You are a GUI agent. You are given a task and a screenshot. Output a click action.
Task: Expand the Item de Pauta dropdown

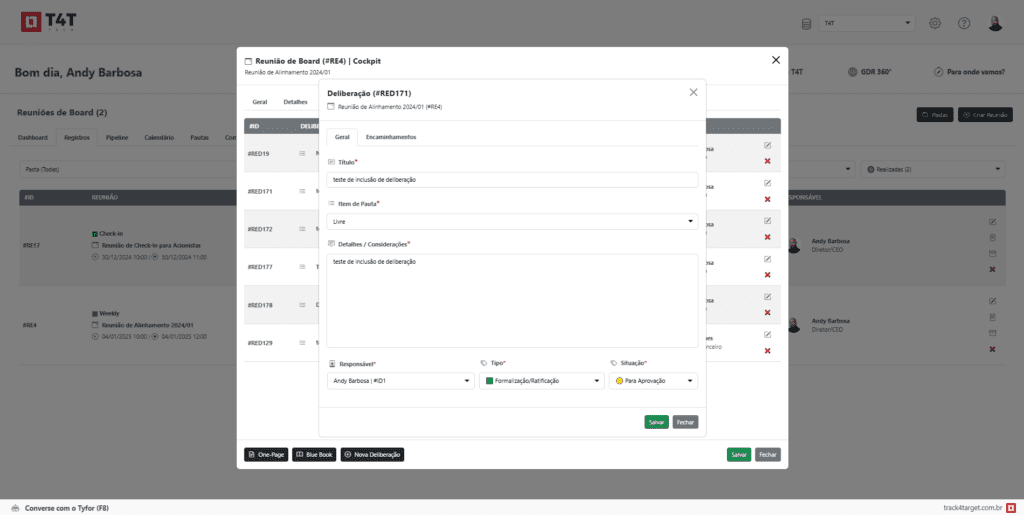point(512,222)
